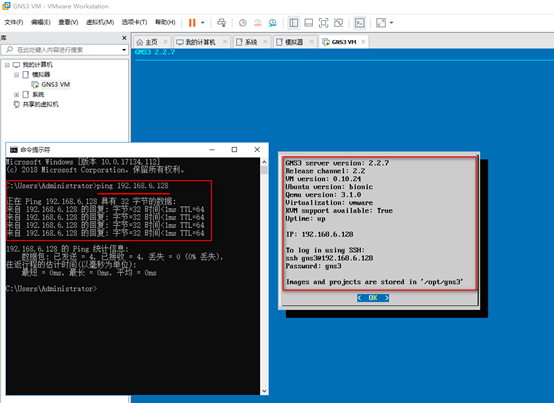Switch to the 主页 tab
554x403 pixels.
[152, 42]
